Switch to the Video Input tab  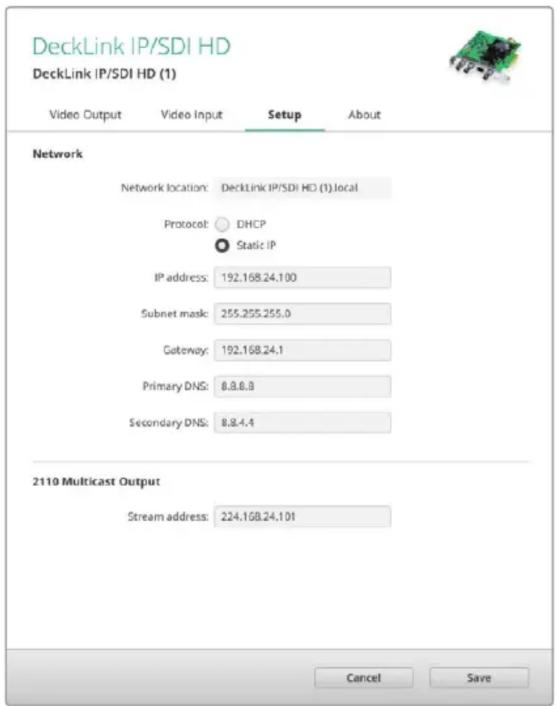(x=192, y=115)
